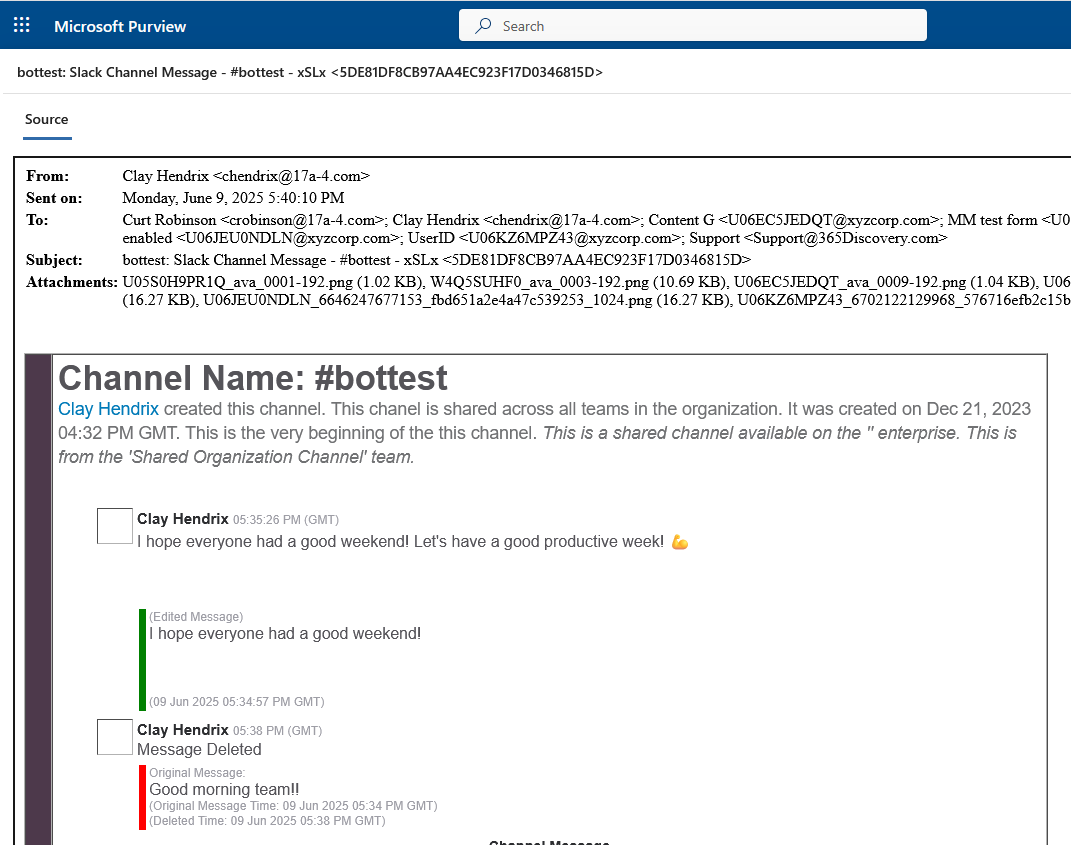Open the blue Clay Hendrix link in channel description

tap(109, 409)
